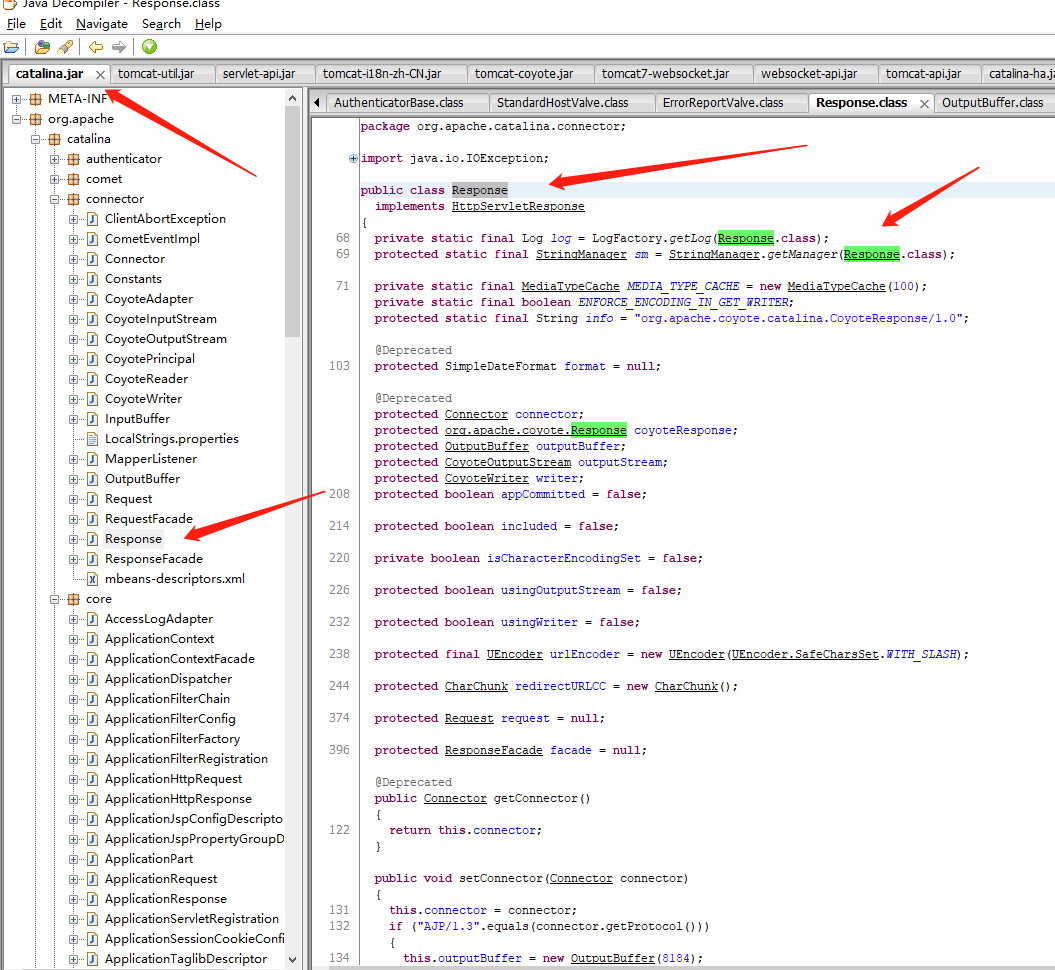Click the left tab scroll arrow
1055x970 pixels.
(x=317, y=103)
